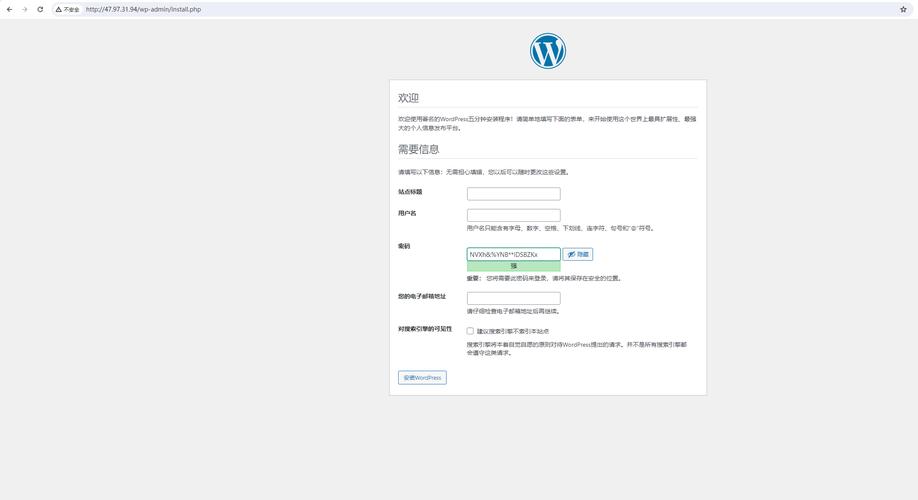
Task: Click the username allowed-characters hint text
Action: tap(560, 228)
